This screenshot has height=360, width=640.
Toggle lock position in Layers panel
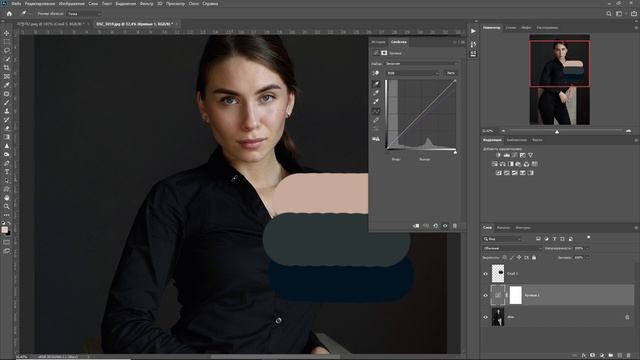pos(519,258)
